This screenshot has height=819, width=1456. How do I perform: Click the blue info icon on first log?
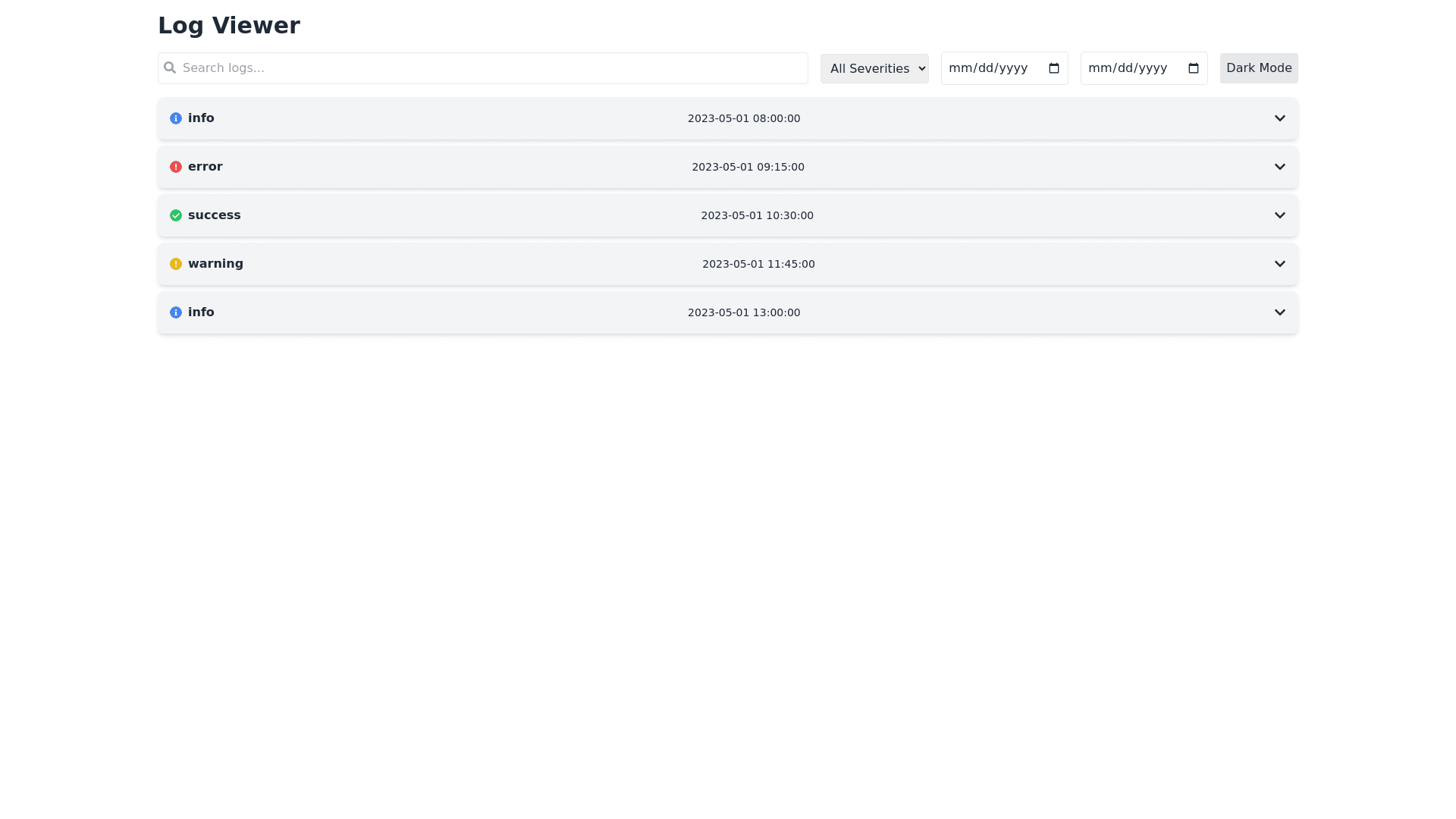point(176,118)
